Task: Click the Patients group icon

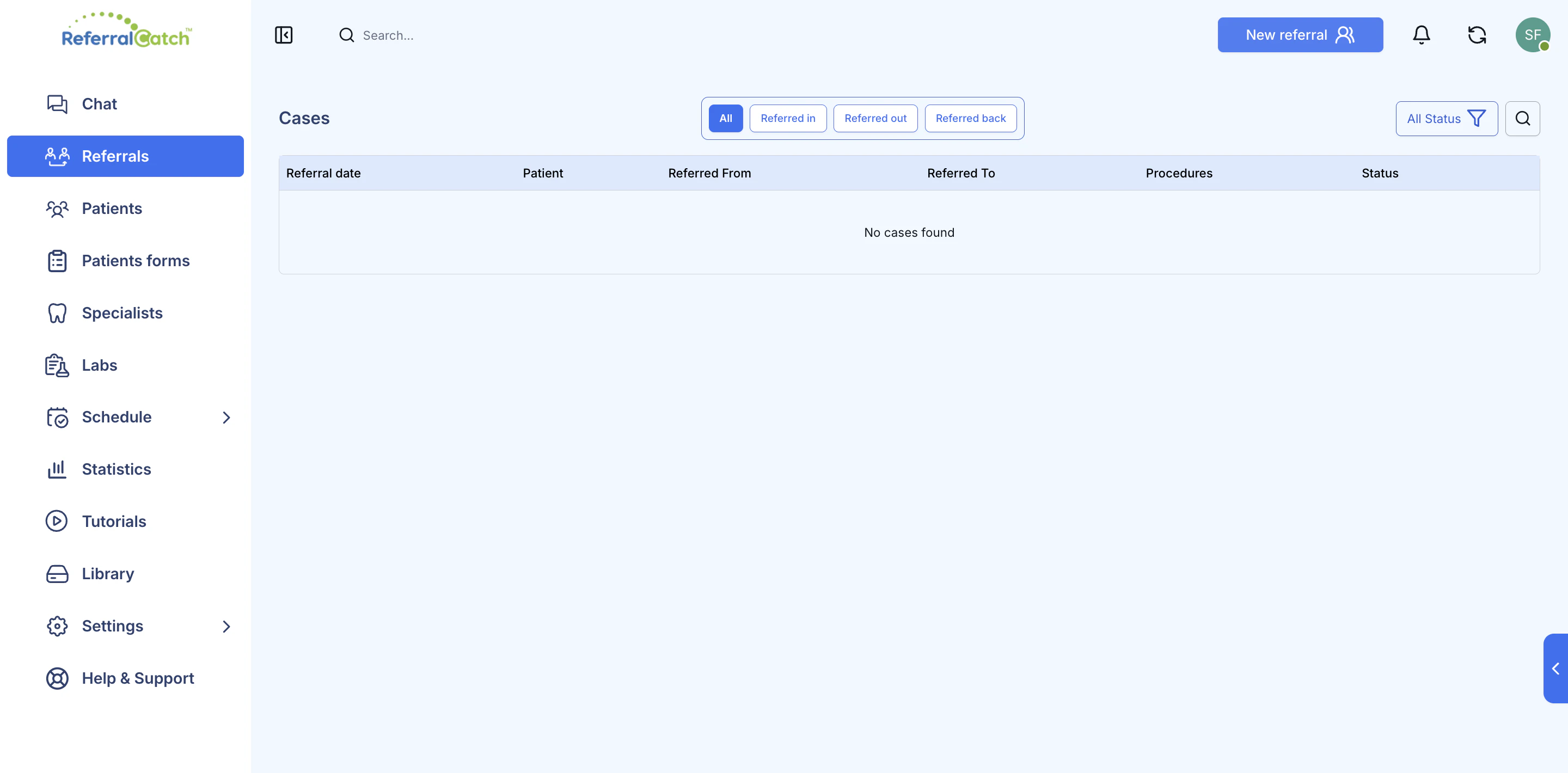Action: 57,209
